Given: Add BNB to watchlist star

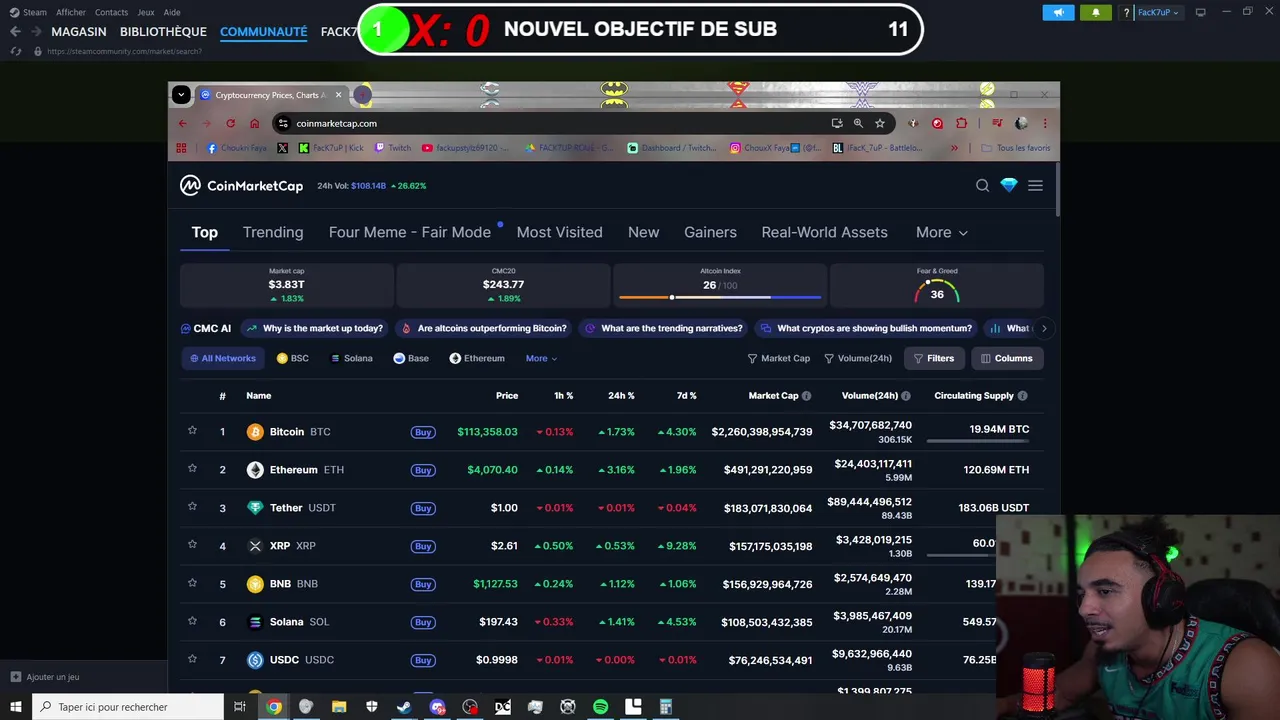Looking at the screenshot, I should coord(192,583).
